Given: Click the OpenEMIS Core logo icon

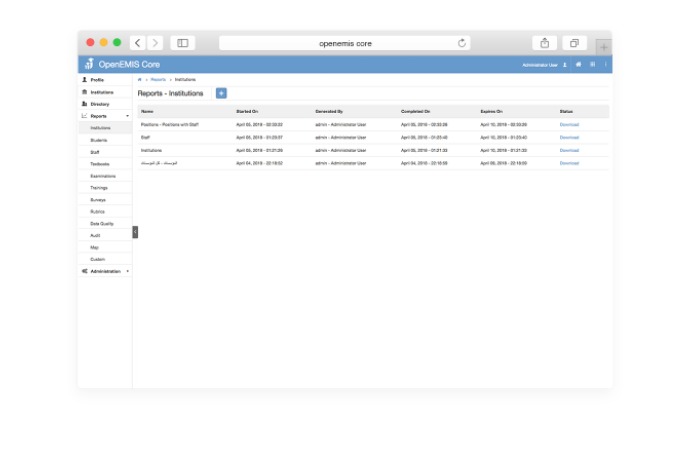Looking at the screenshot, I should pos(89,64).
